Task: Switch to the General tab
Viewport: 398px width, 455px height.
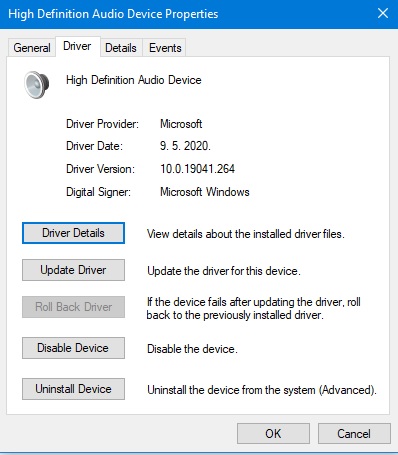Action: click(32, 48)
